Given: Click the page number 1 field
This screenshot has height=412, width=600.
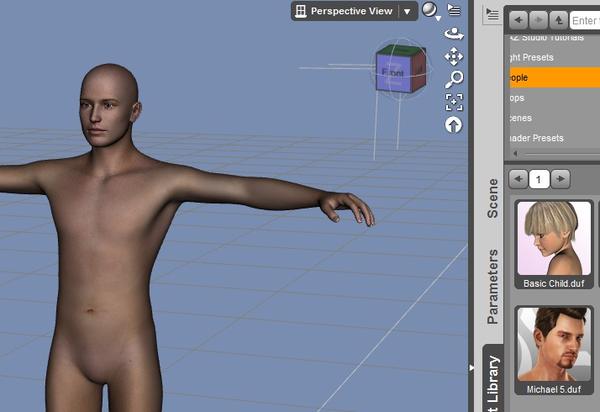Looking at the screenshot, I should pyautogui.click(x=539, y=179).
